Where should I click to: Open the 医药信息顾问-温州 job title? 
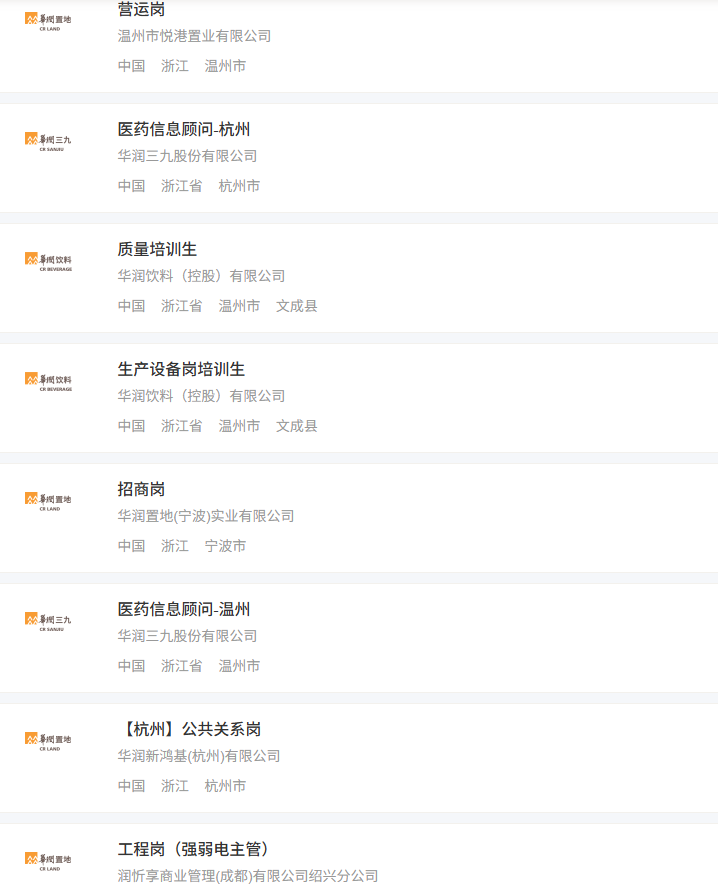click(184, 609)
